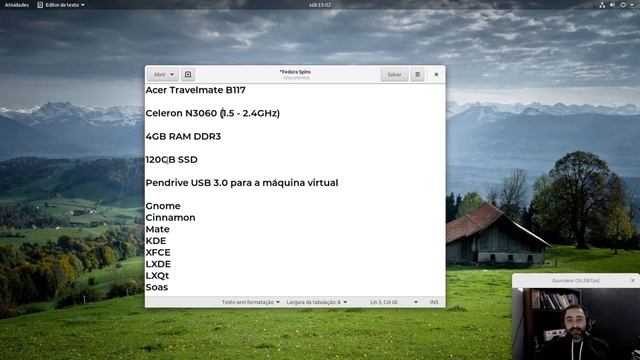Click the word LXQt
The height and width of the screenshot is (360, 640).
157,276
